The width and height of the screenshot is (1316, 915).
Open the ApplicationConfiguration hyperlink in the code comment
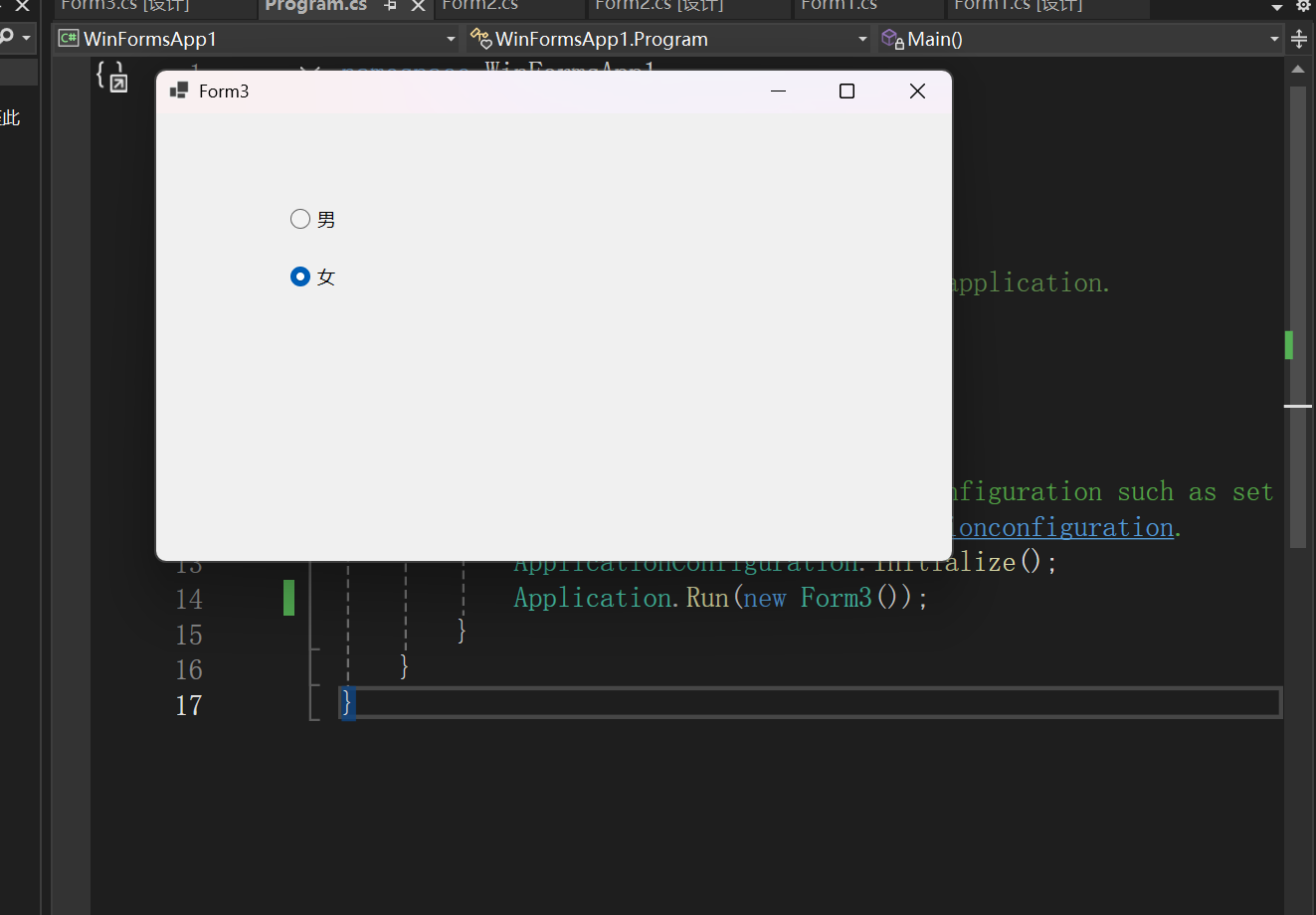(x=1062, y=527)
